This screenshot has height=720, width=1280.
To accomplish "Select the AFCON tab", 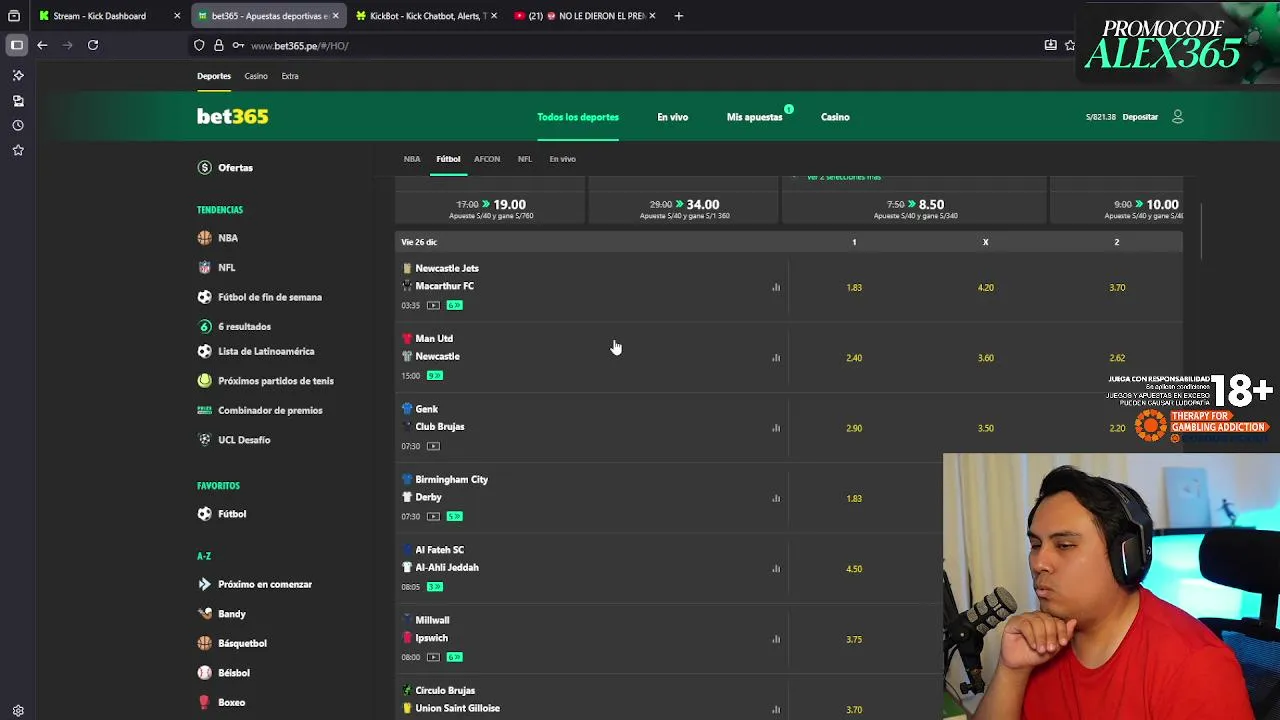I will tap(487, 159).
